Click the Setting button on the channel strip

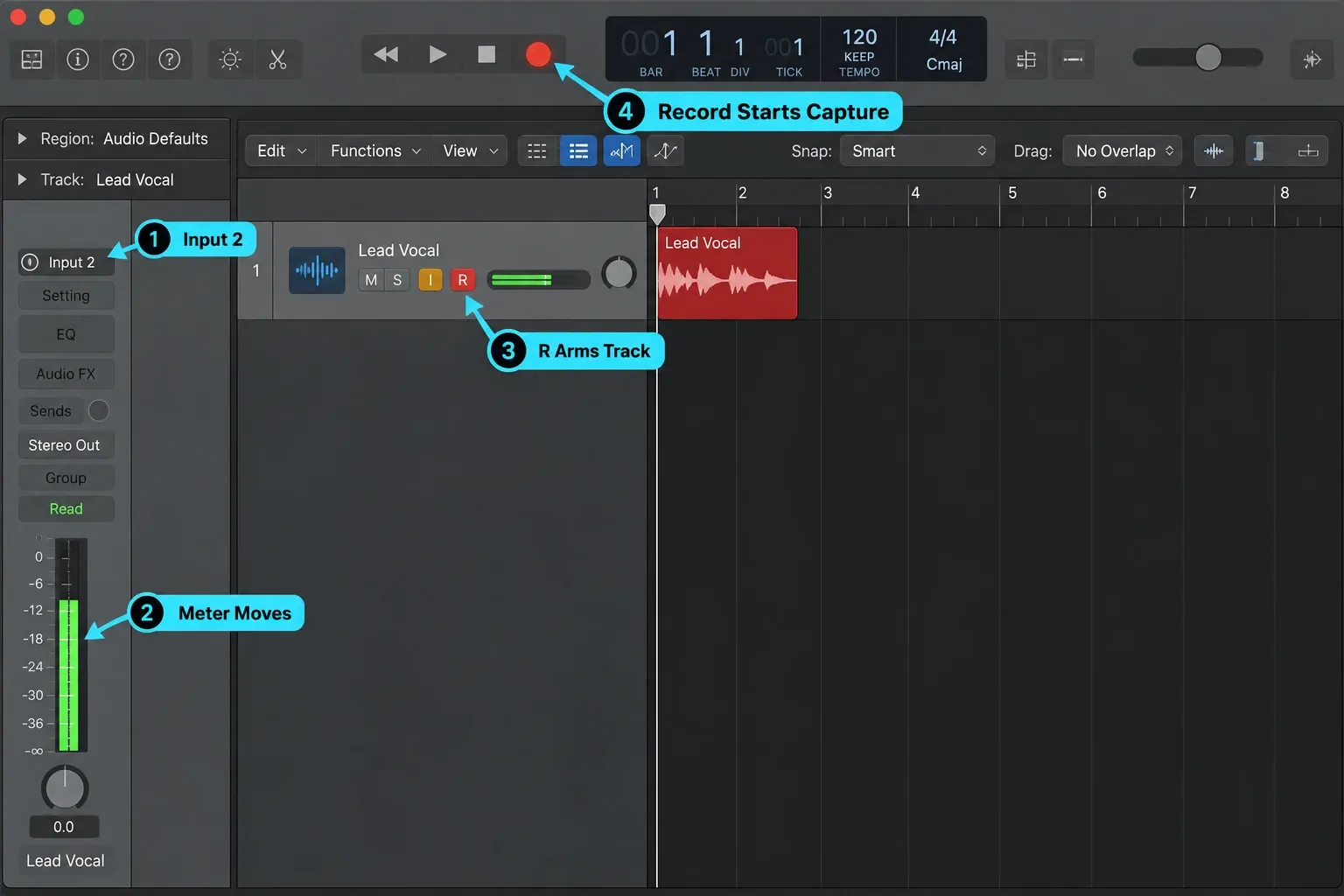coord(66,296)
